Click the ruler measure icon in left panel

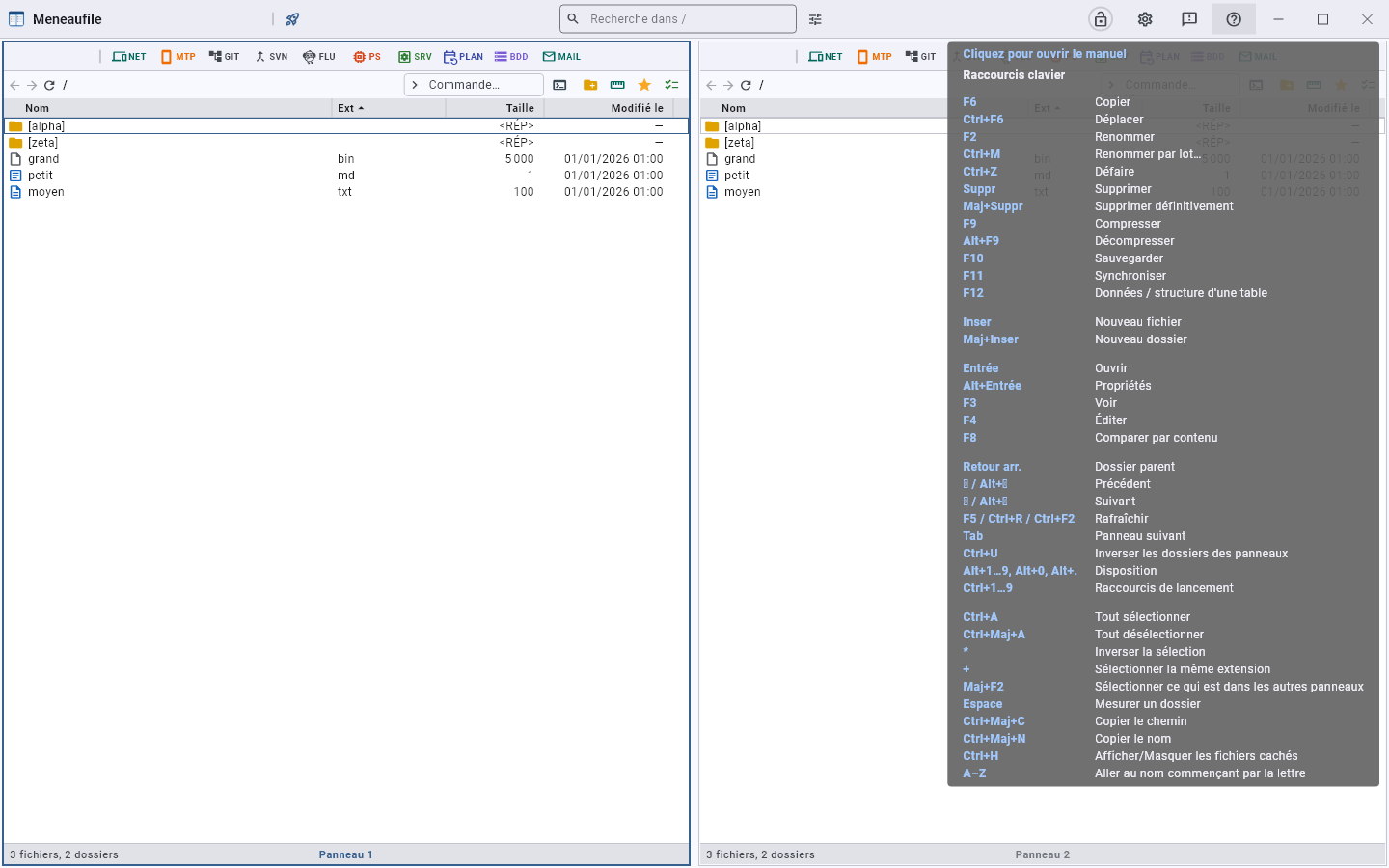(x=617, y=85)
